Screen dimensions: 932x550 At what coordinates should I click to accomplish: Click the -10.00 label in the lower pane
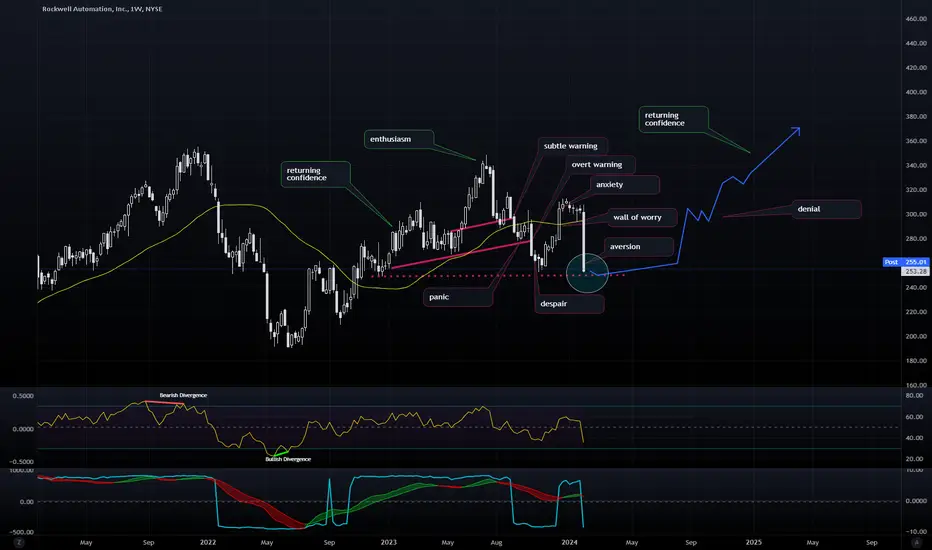pos(915,532)
